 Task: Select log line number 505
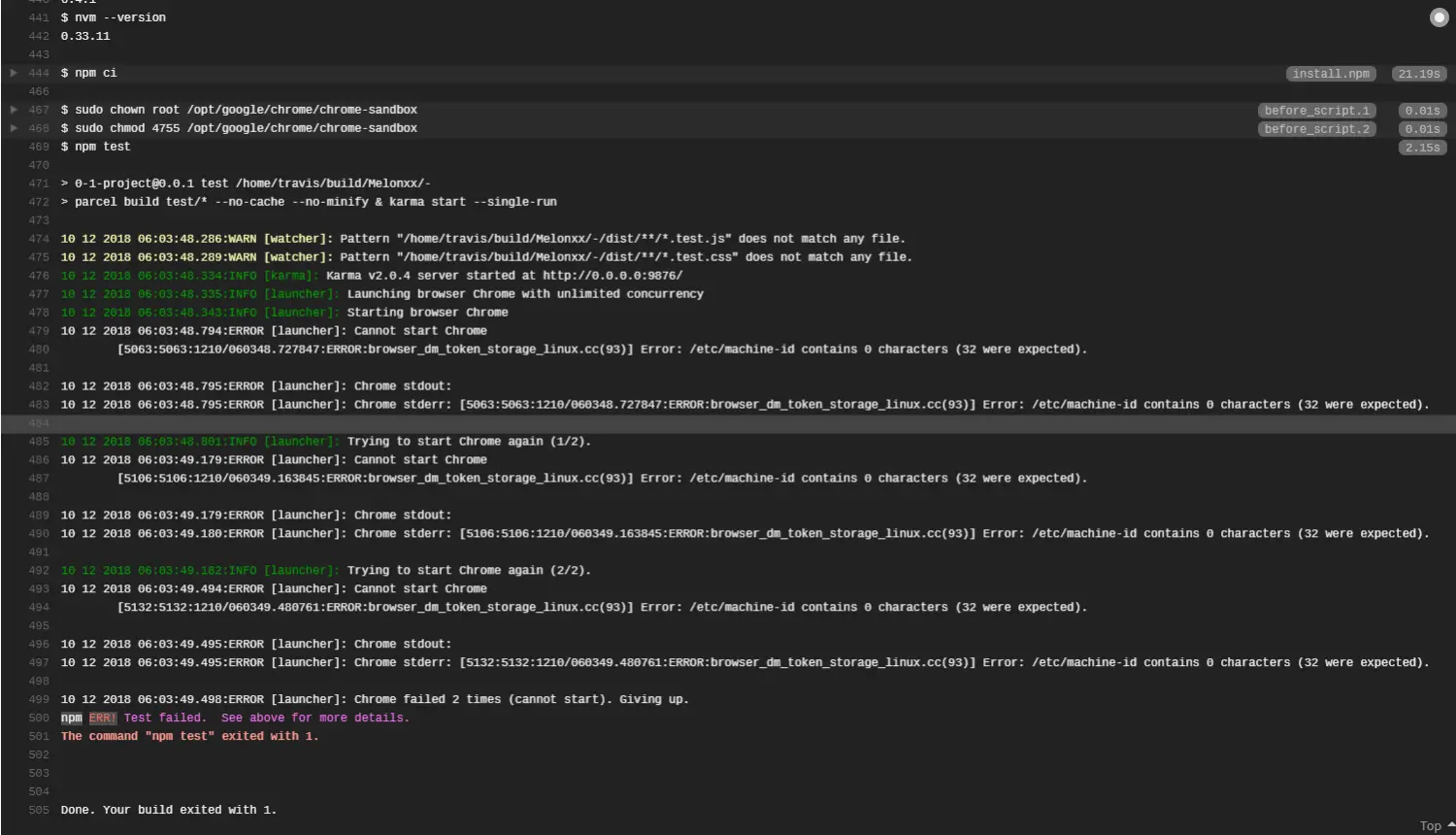[x=39, y=810]
